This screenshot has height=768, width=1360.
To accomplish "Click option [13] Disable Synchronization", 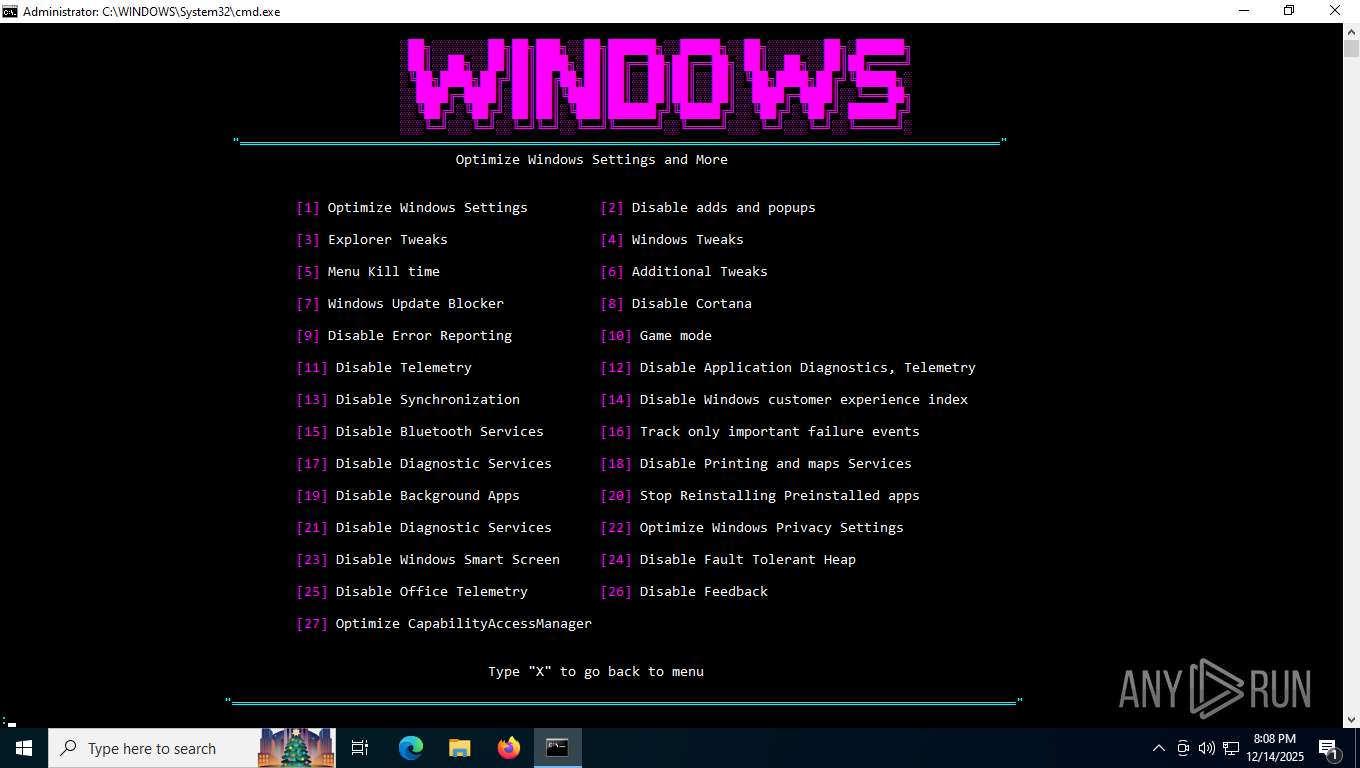I will click(x=408, y=400).
